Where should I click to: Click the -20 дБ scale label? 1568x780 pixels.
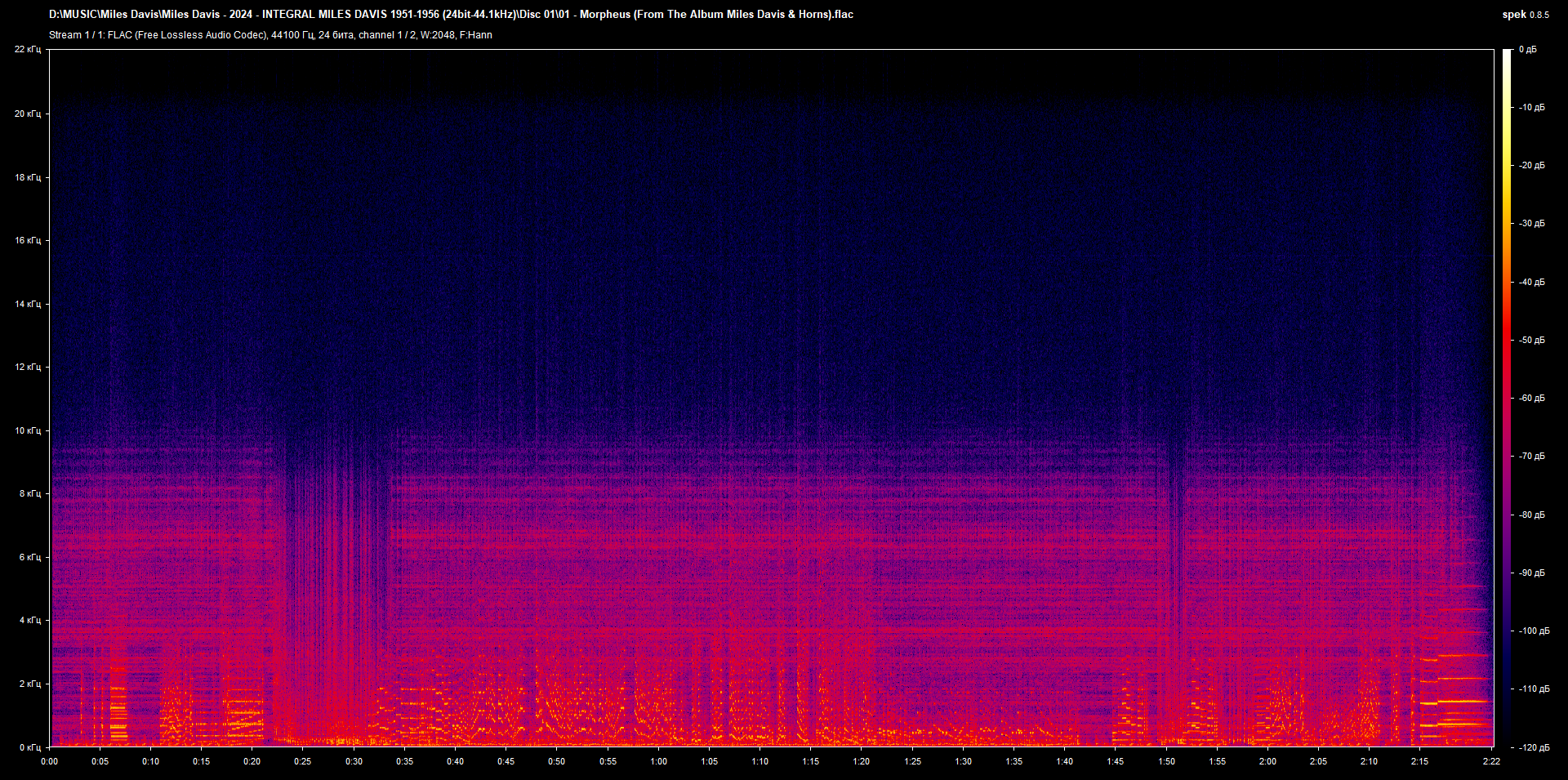1531,166
